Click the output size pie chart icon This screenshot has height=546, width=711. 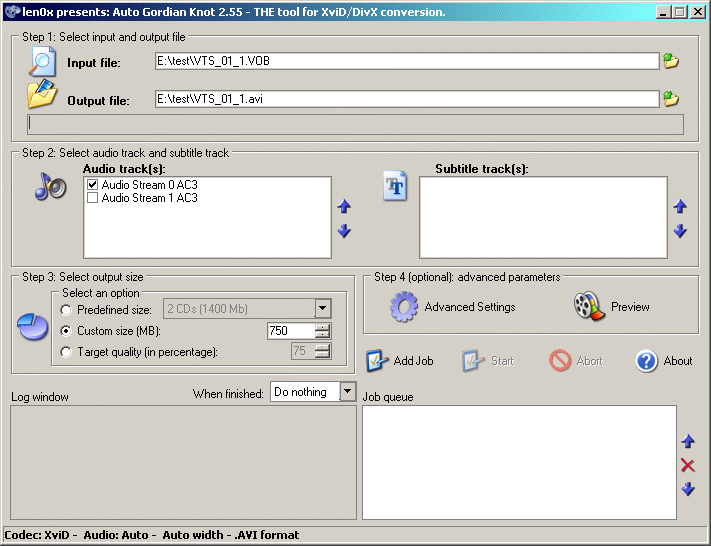click(x=33, y=326)
